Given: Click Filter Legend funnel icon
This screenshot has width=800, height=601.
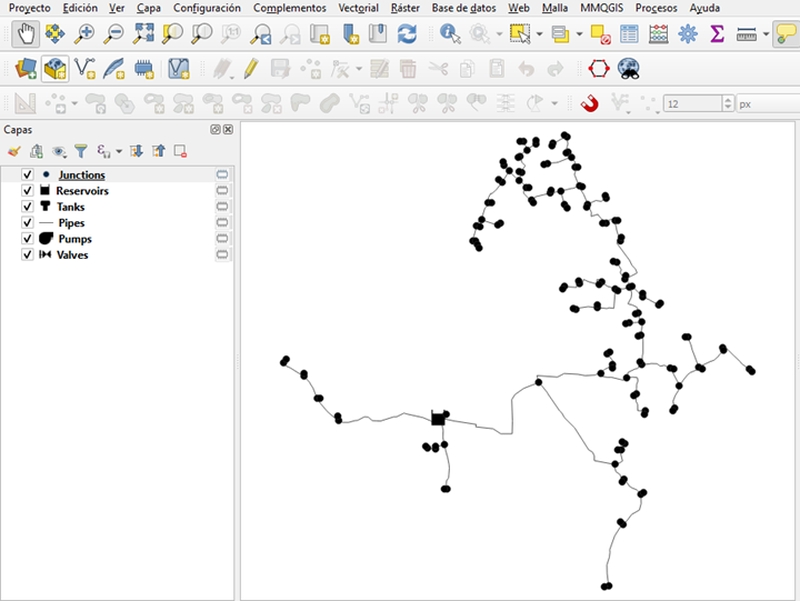Looking at the screenshot, I should coord(81,151).
